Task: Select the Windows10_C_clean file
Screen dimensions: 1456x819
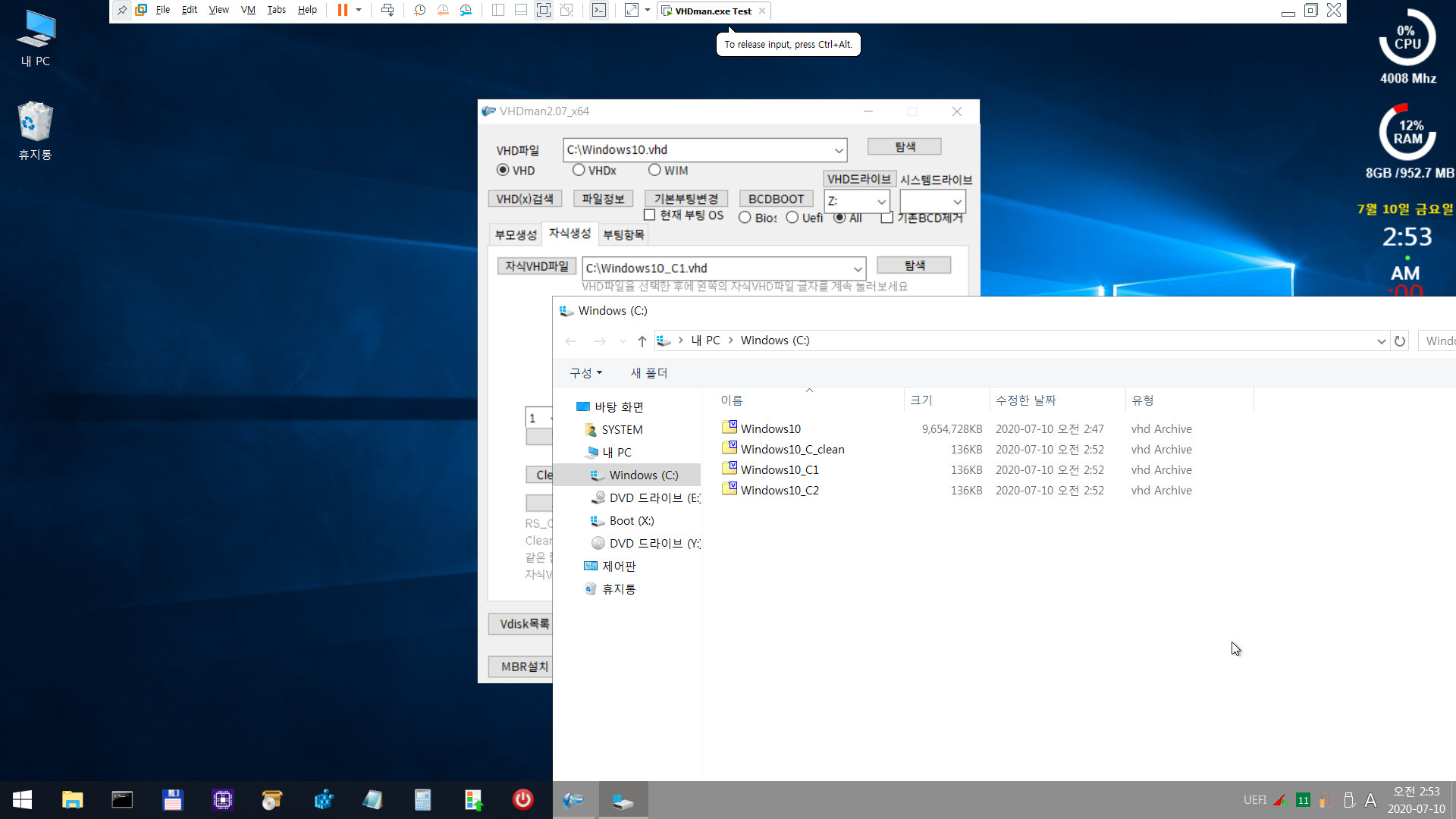Action: pos(792,450)
